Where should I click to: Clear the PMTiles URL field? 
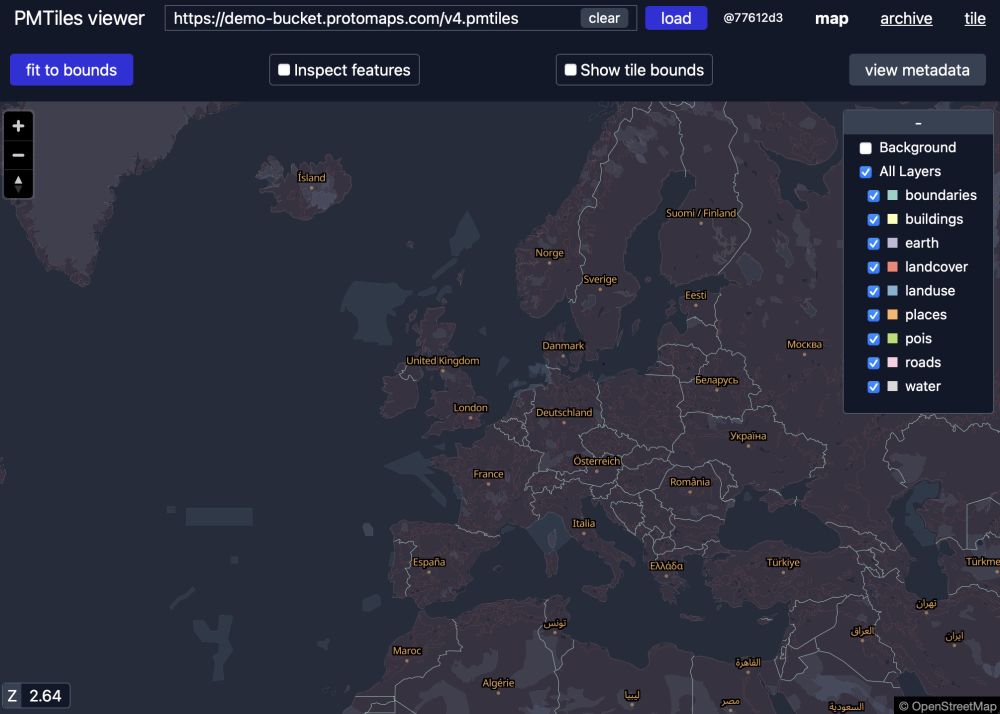coord(604,18)
